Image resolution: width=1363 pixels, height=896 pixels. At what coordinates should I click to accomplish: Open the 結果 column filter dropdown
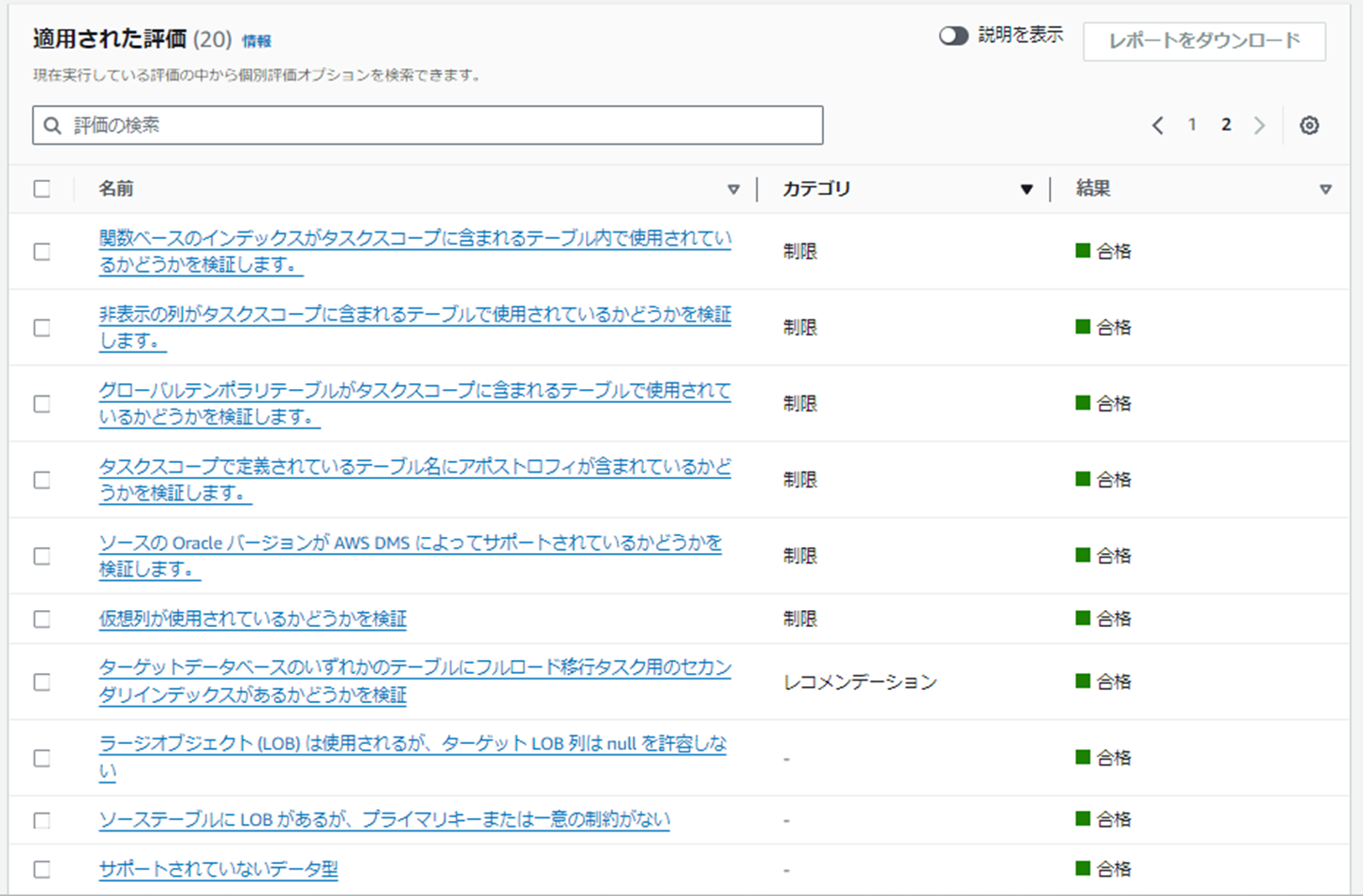click(1327, 188)
